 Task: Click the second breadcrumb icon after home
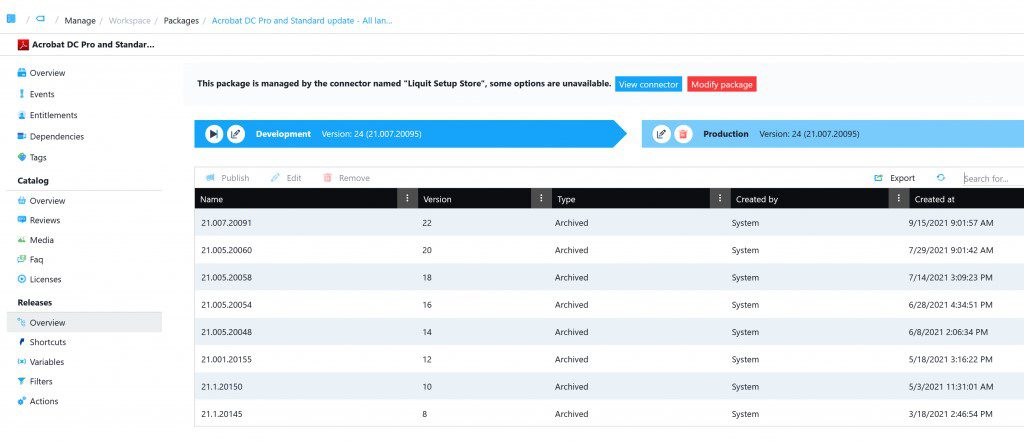41,19
